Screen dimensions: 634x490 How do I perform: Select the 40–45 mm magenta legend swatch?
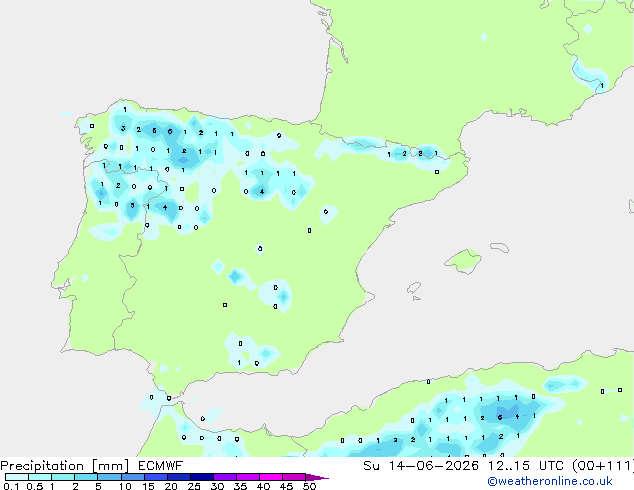pos(271,477)
